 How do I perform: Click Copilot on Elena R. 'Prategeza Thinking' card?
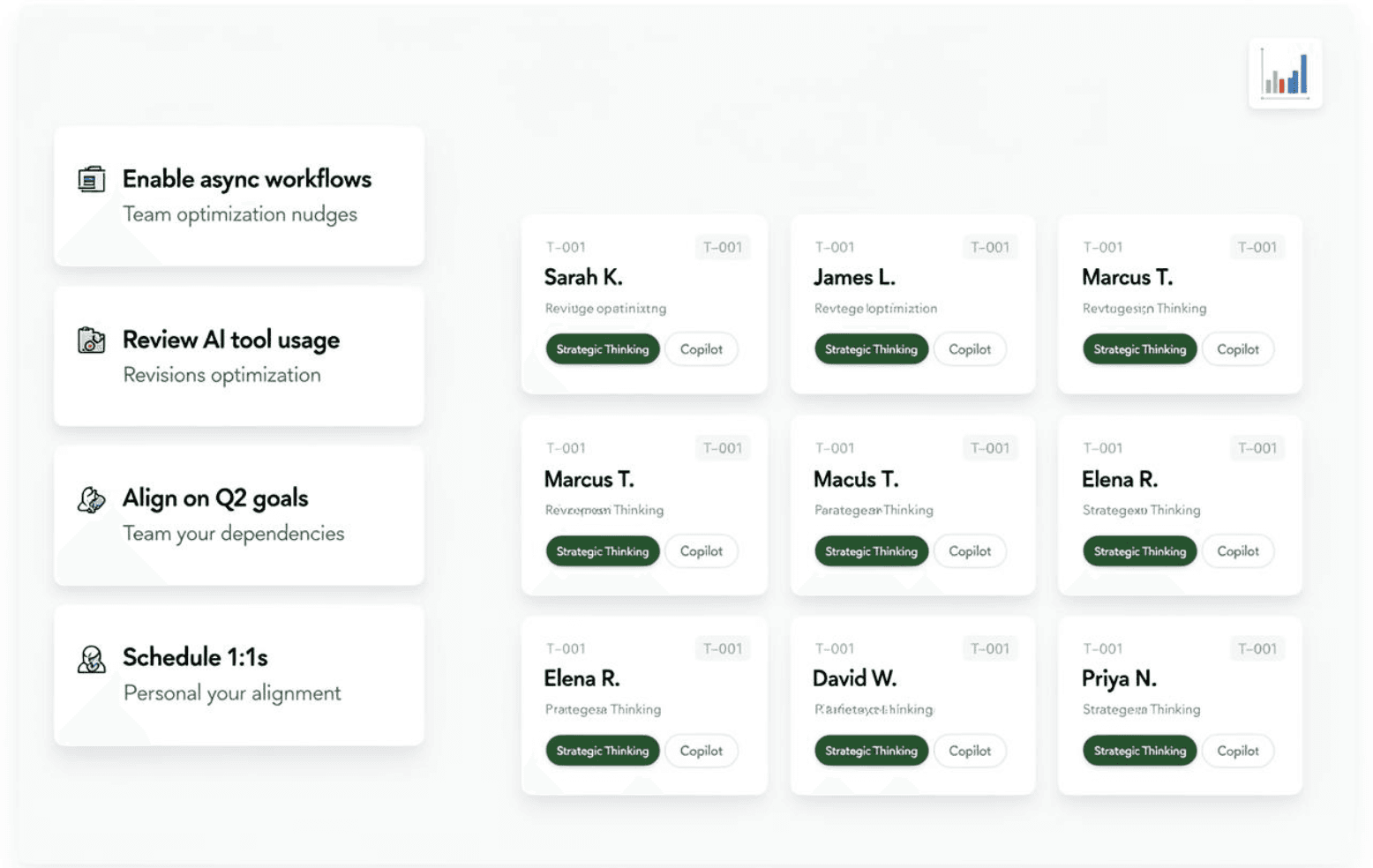702,751
